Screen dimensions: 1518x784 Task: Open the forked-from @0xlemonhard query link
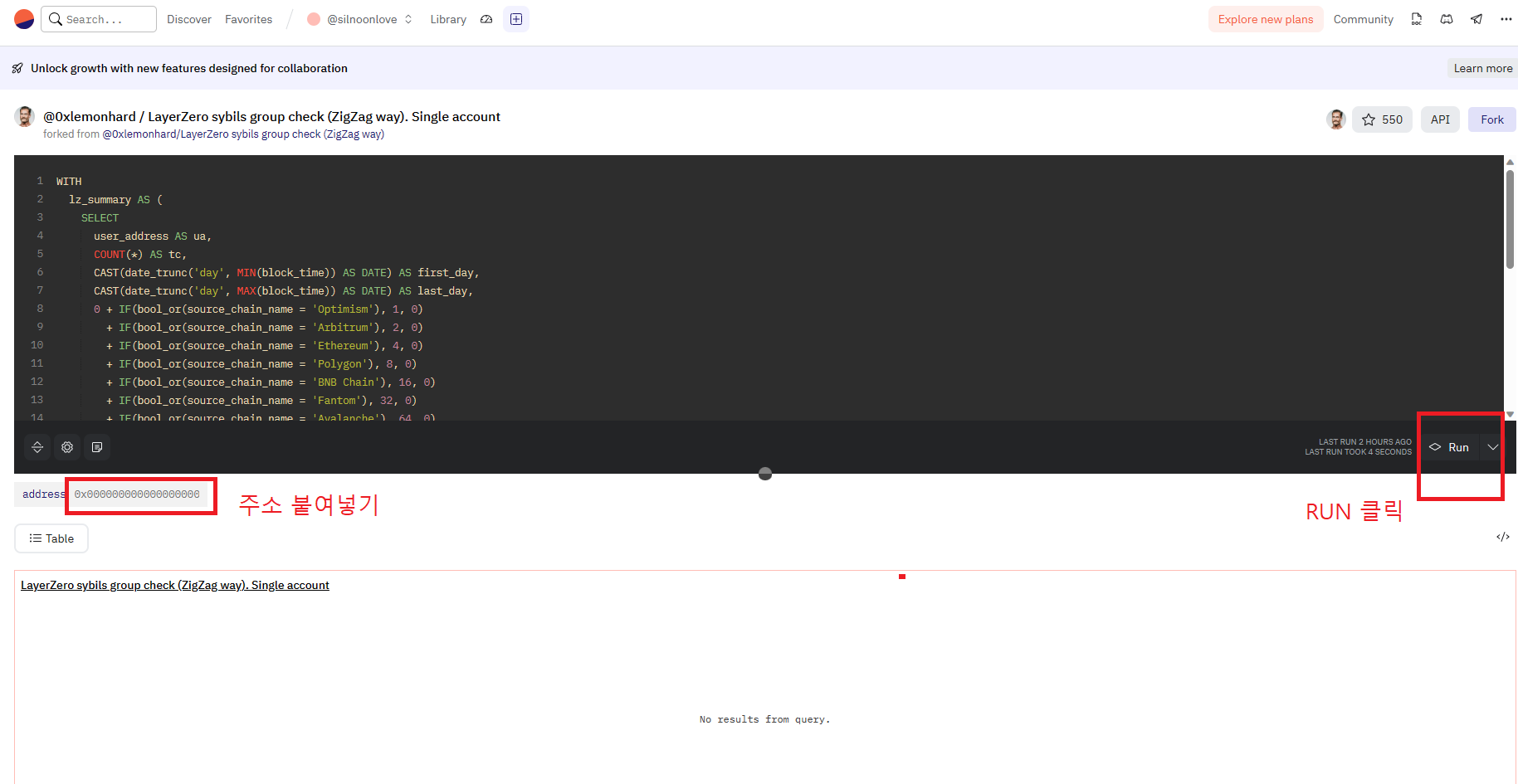[243, 134]
